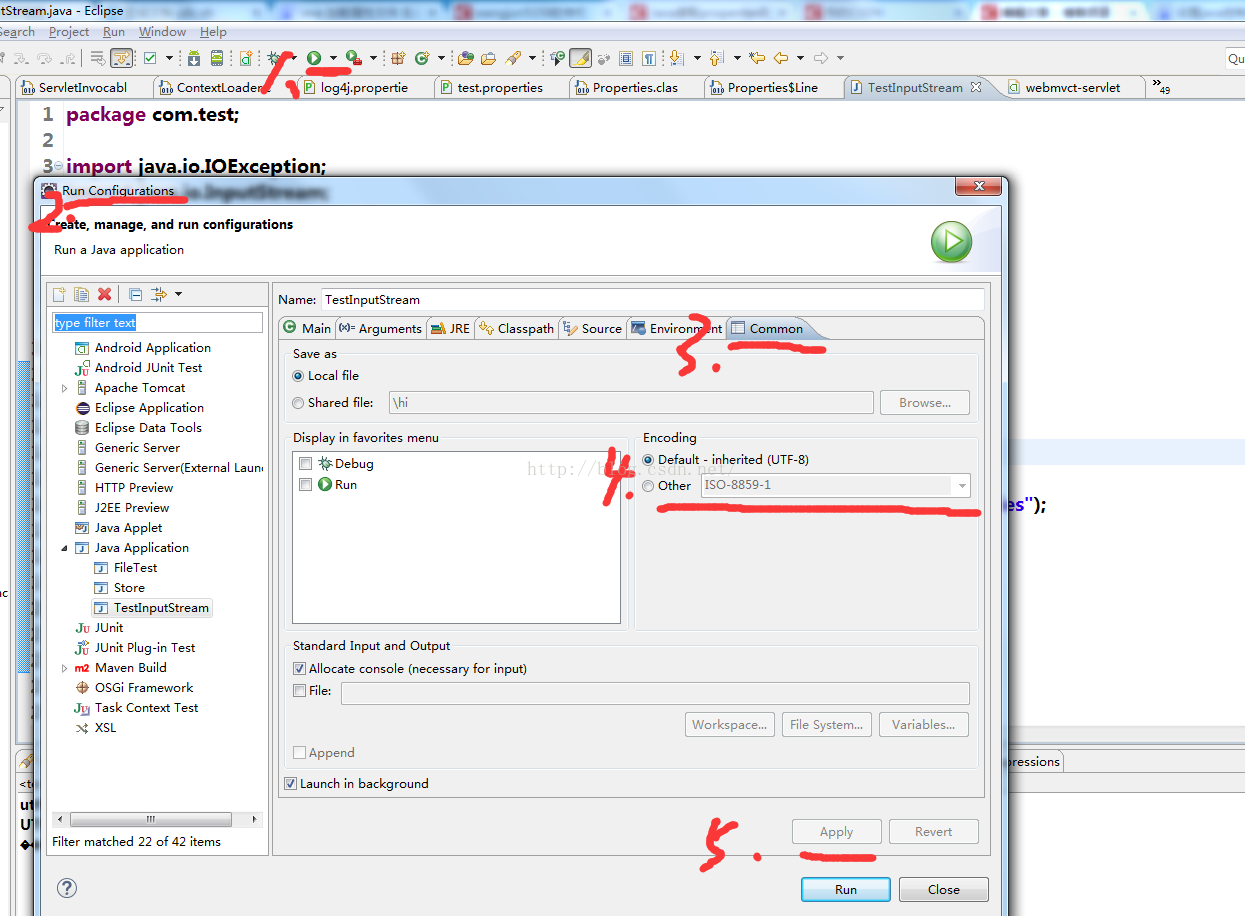Open the Run button dropdown arrow in the toolbar

tap(333, 58)
